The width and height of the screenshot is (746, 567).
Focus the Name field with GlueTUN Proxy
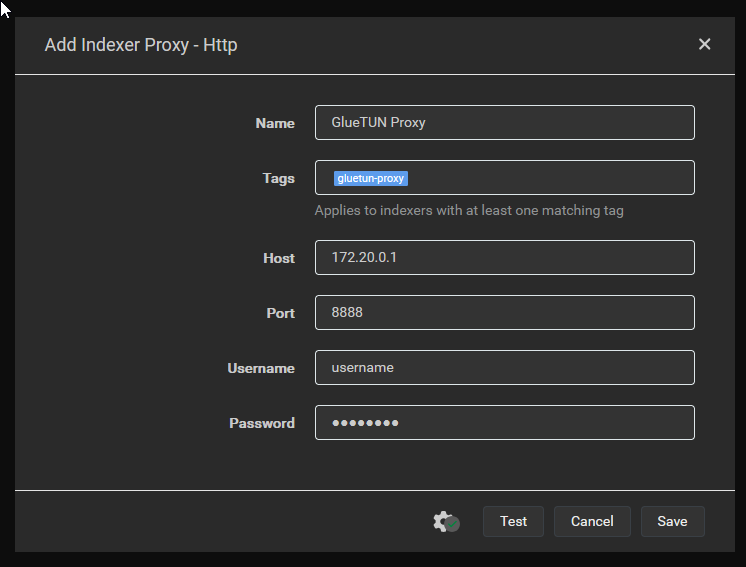pos(505,123)
